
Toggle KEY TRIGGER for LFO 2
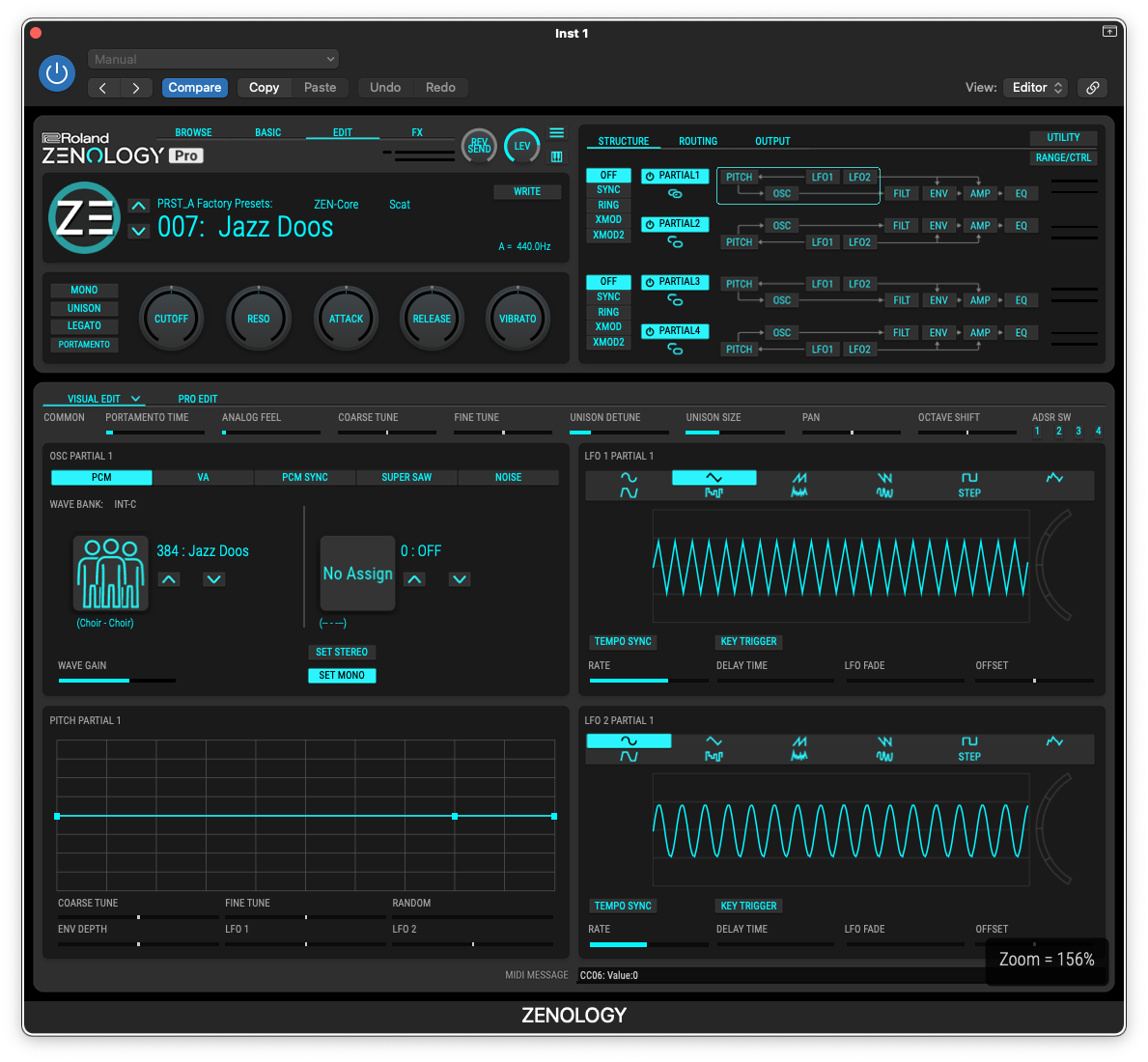748,907
